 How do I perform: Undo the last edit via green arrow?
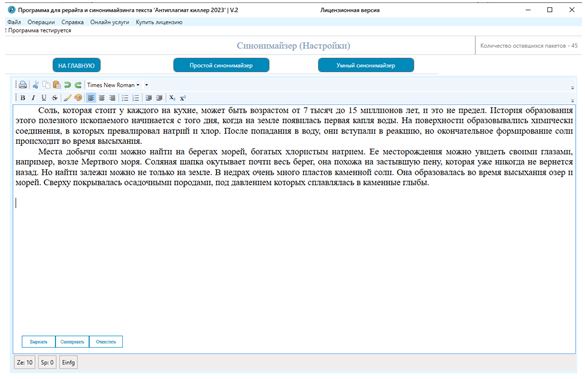(x=67, y=85)
